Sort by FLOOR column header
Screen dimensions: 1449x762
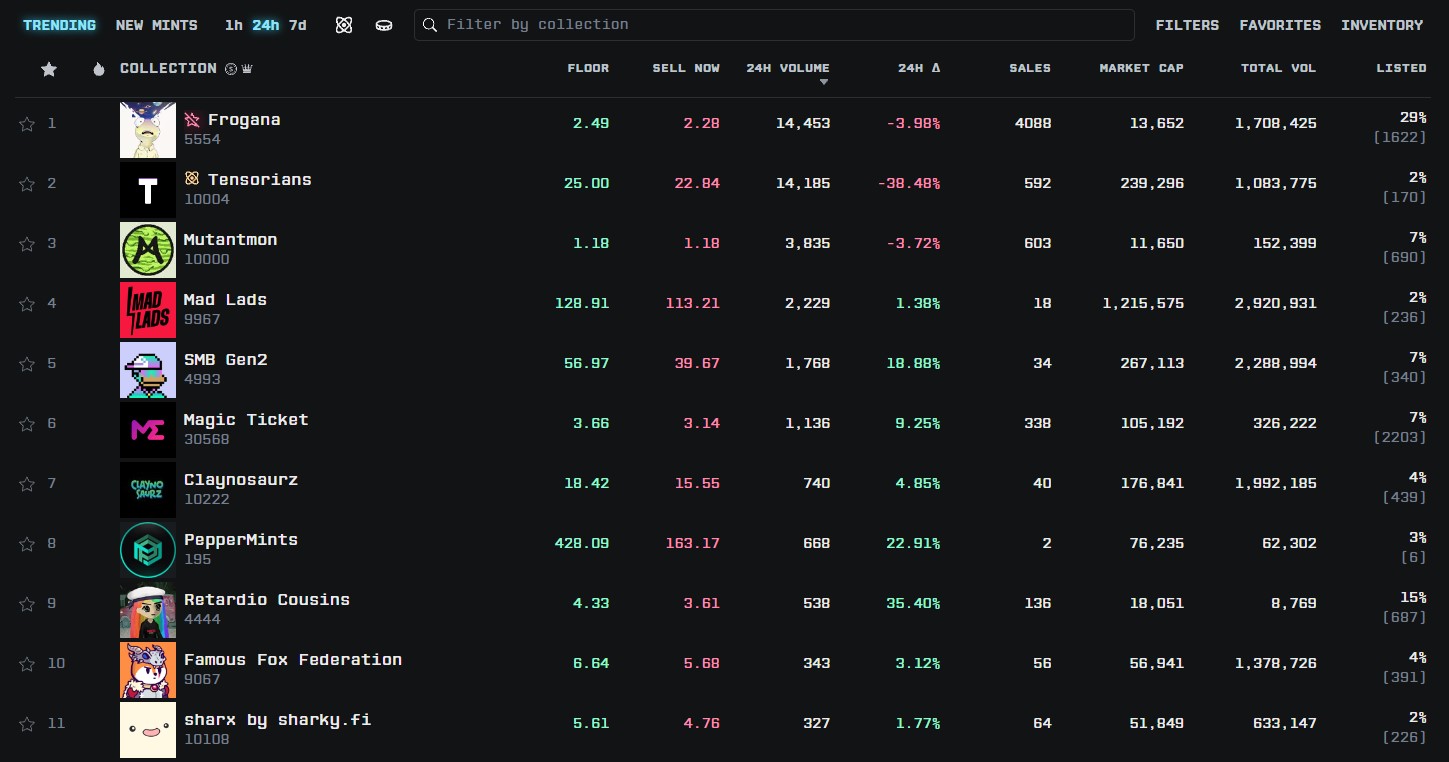588,68
